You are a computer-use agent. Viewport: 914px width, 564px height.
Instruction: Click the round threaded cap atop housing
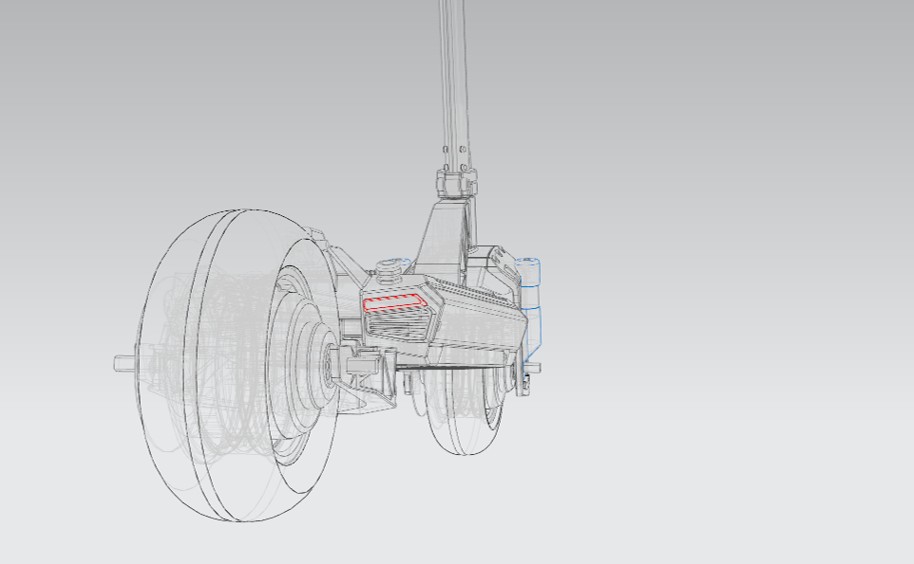(x=386, y=271)
